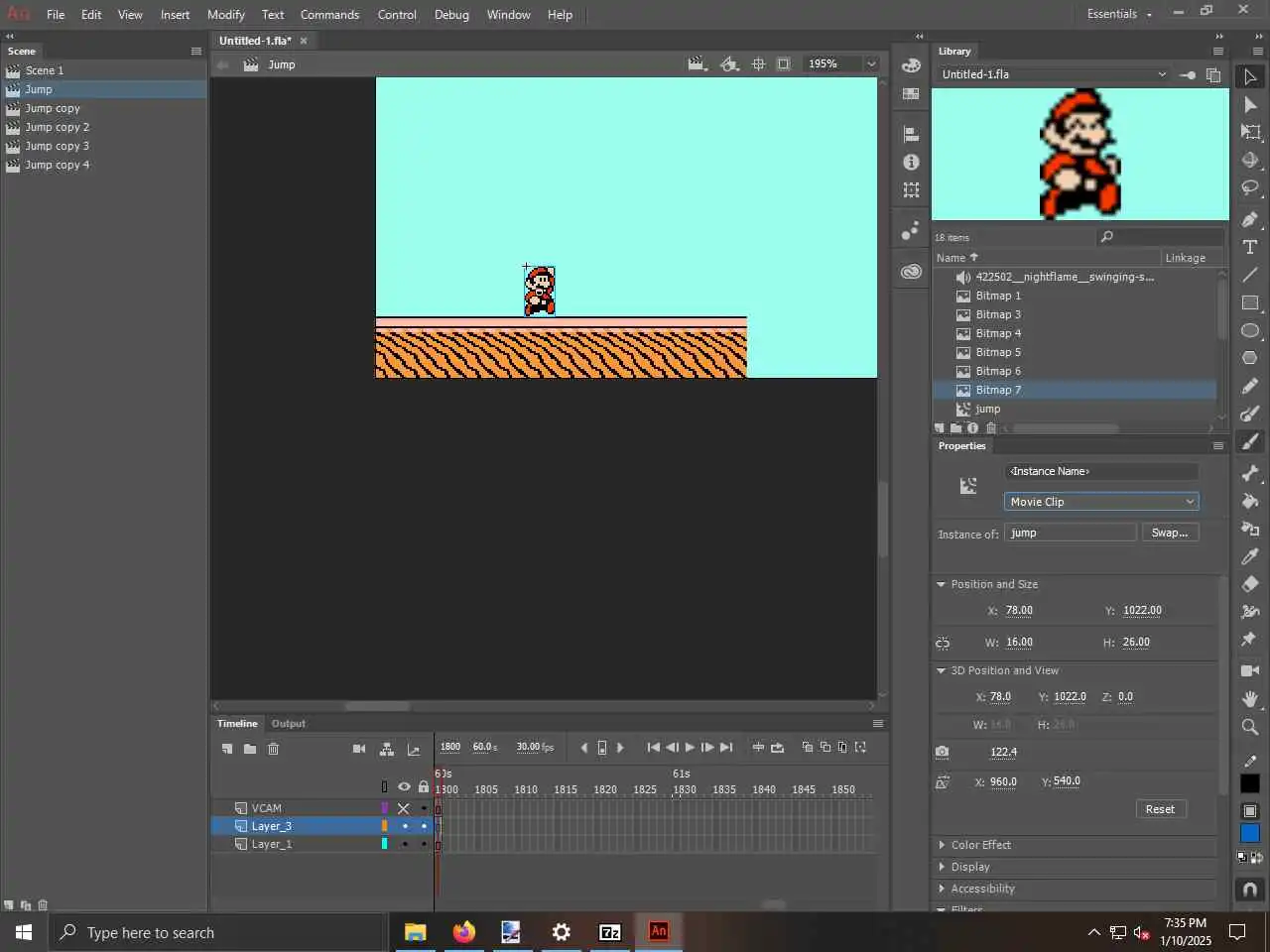Viewport: 1270px width, 952px height.
Task: Select the Selection arrow tool
Action: (1250, 76)
